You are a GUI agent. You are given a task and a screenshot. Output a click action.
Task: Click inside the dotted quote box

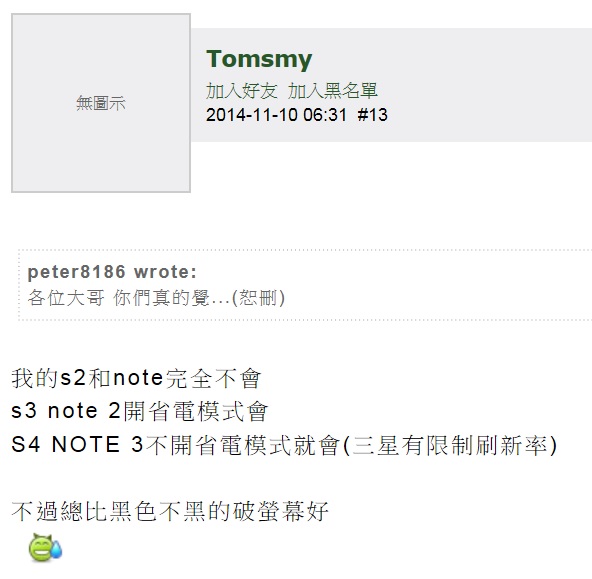click(305, 285)
